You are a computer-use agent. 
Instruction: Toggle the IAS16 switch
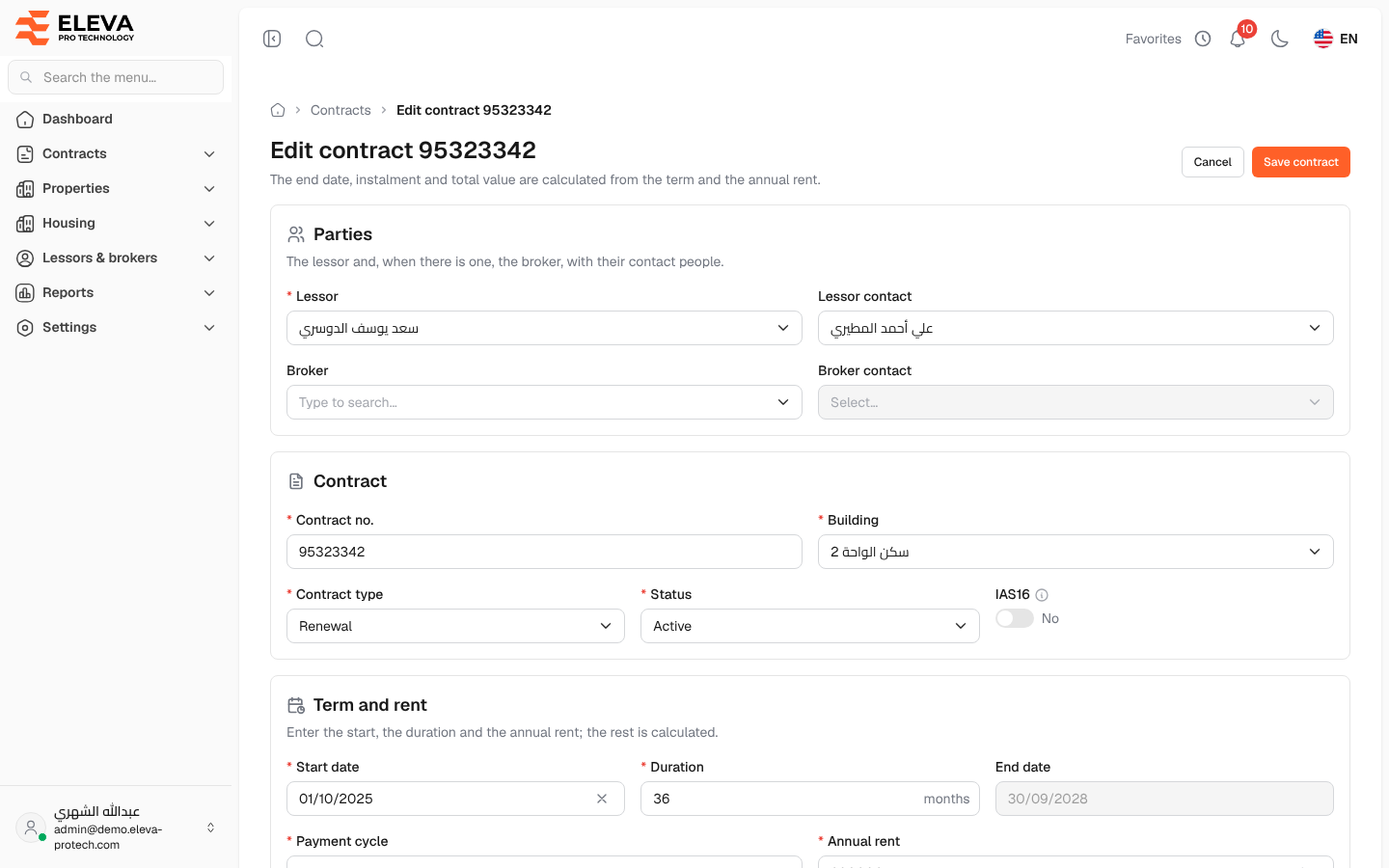pos(1015,618)
